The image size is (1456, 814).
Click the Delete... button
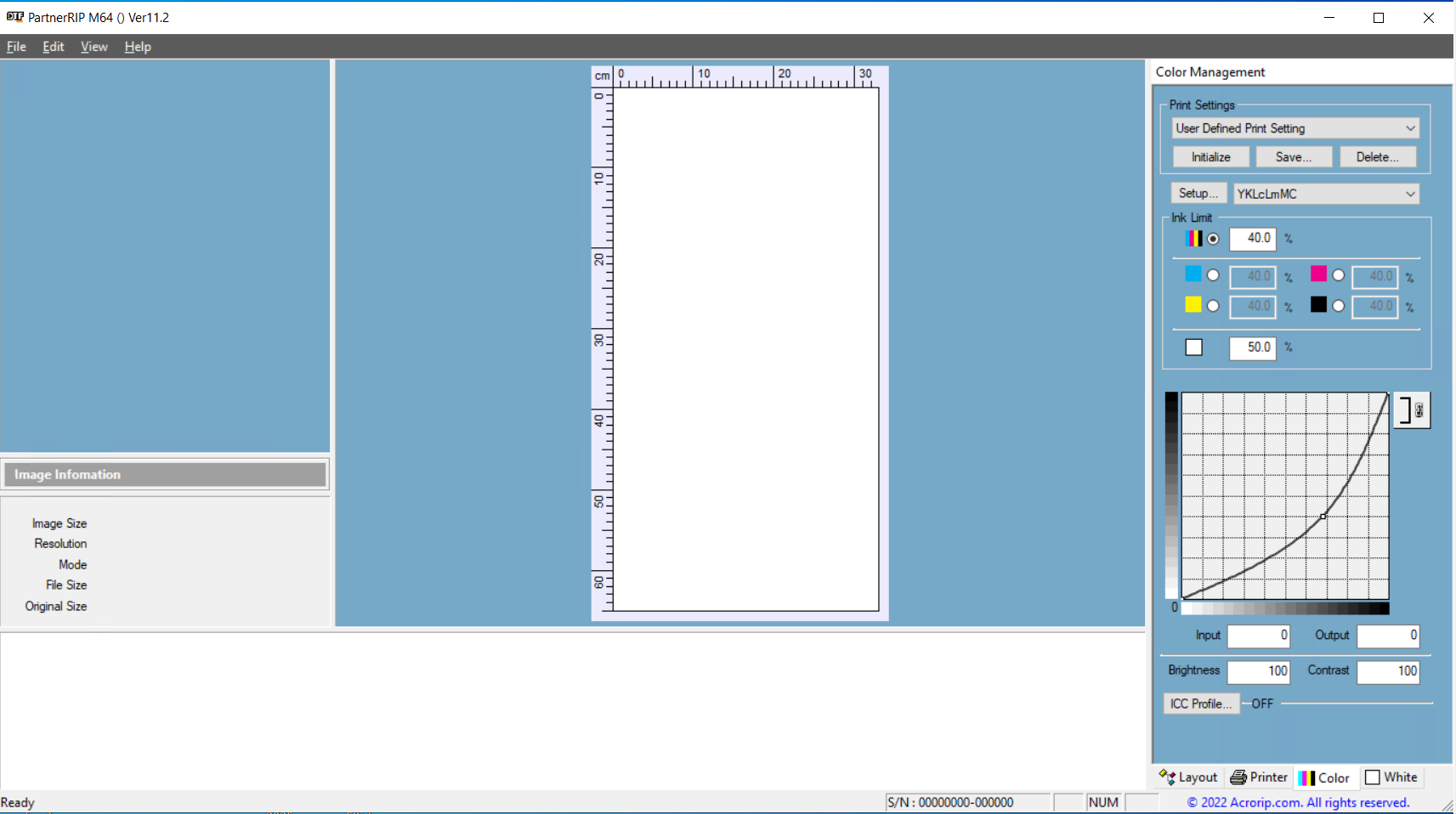tap(1378, 157)
